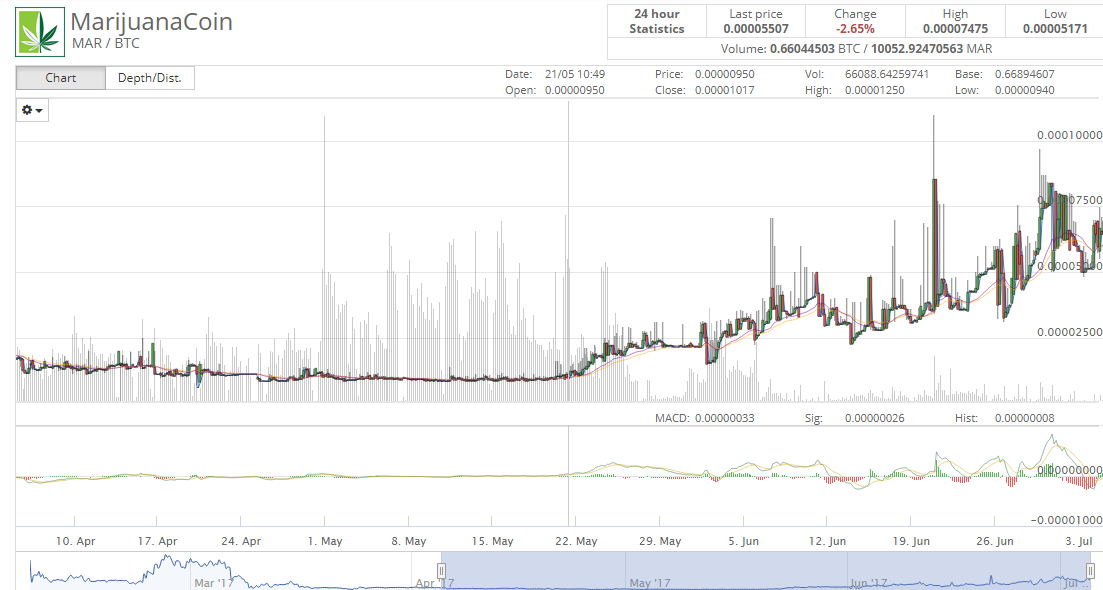Click the candle Low value 0.00000940
Image resolution: width=1103 pixels, height=590 pixels.
[1025, 90]
